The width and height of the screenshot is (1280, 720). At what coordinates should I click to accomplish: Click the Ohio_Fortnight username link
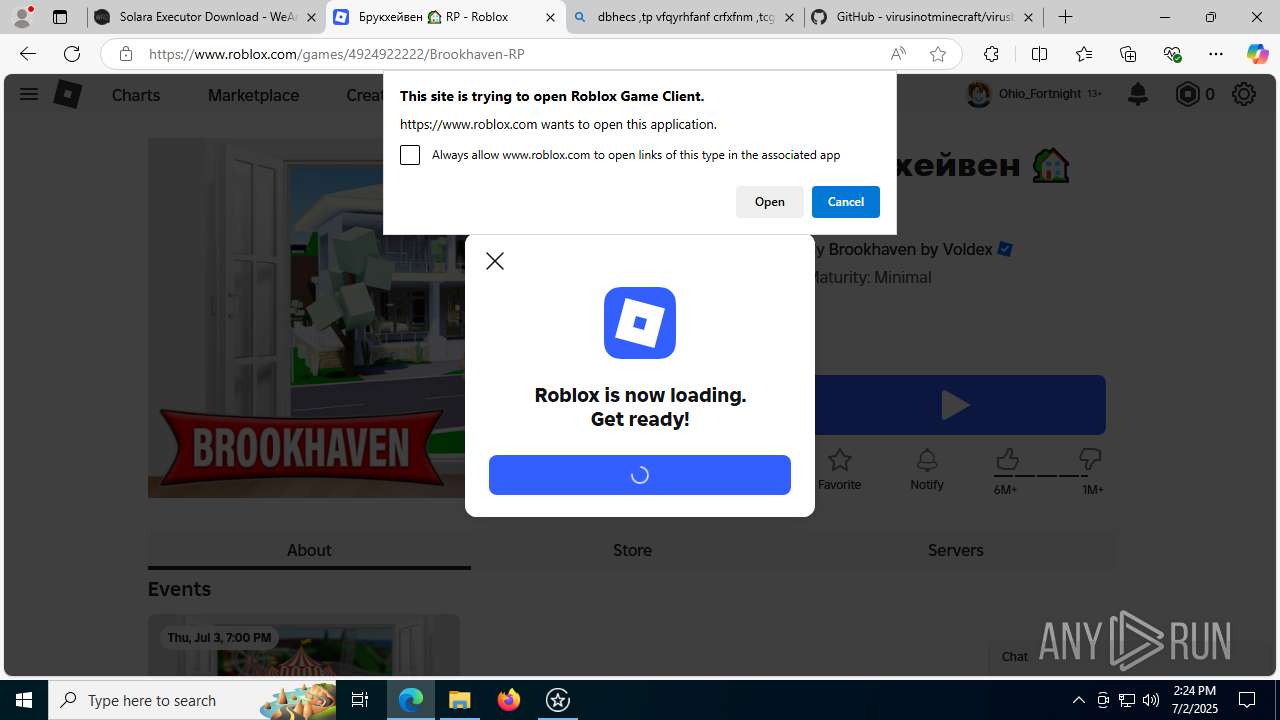pyautogui.click(x=1040, y=94)
